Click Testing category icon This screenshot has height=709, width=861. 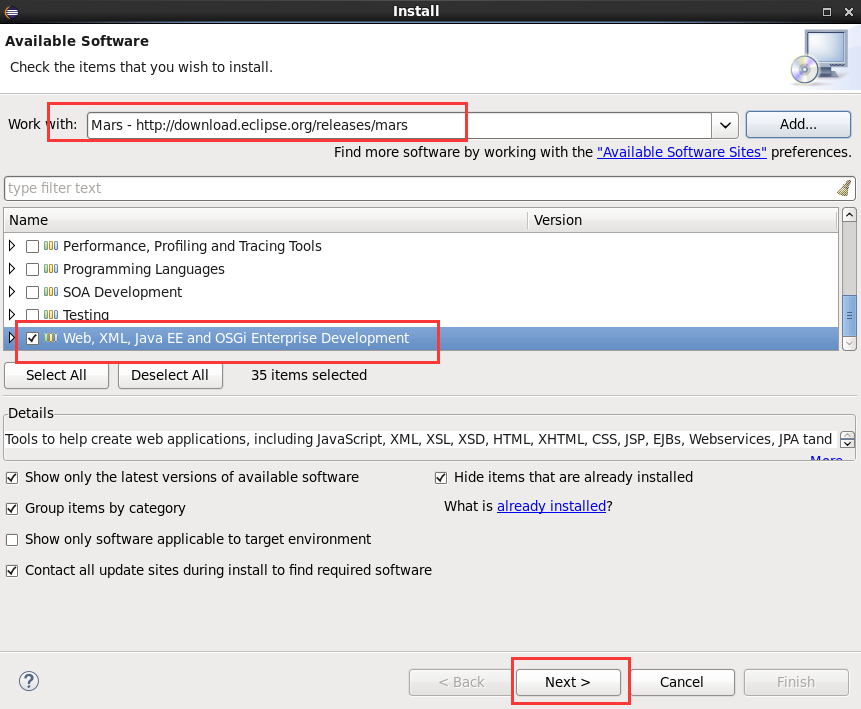click(x=51, y=315)
